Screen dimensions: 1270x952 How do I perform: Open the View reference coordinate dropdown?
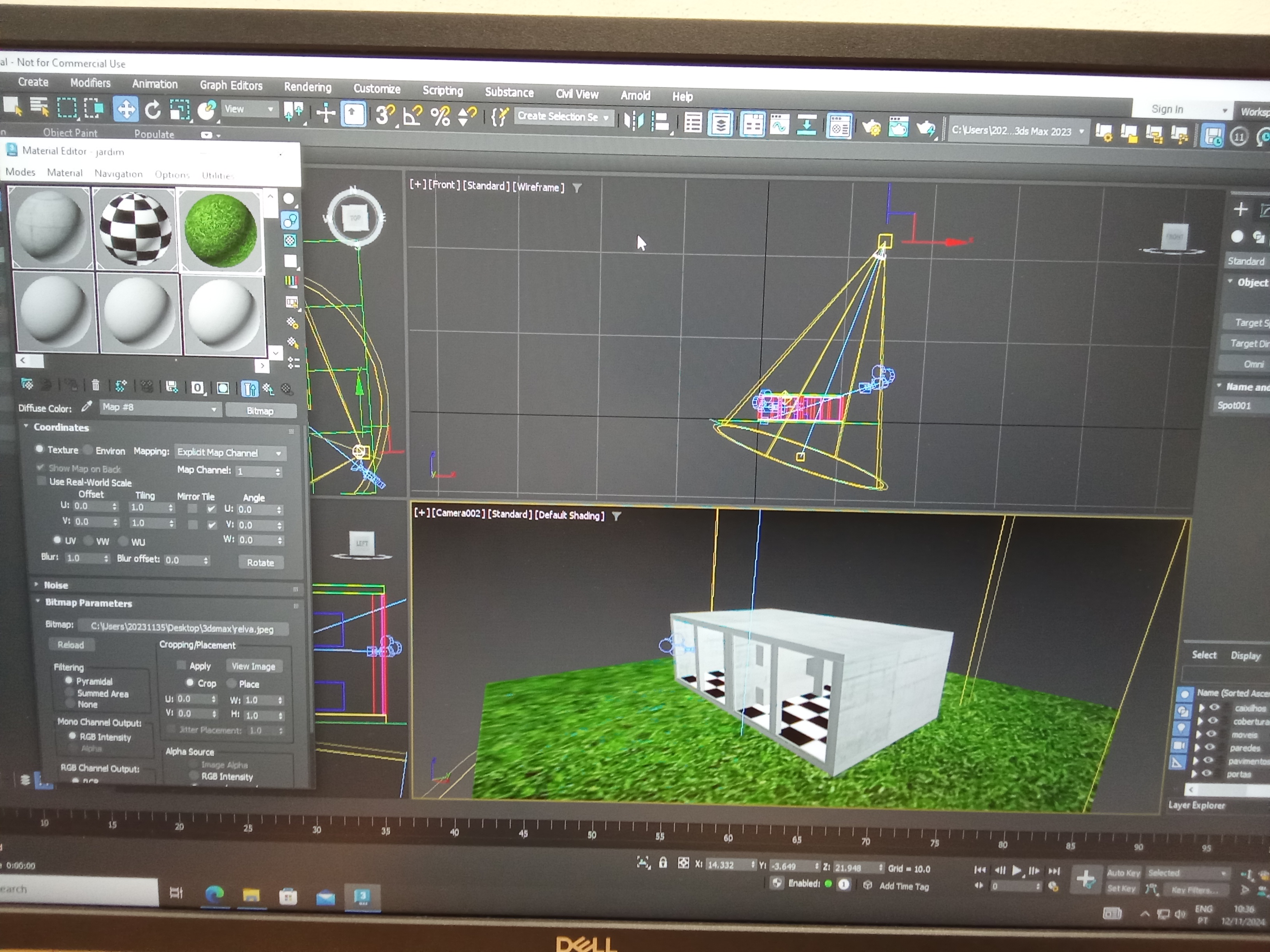(249, 109)
